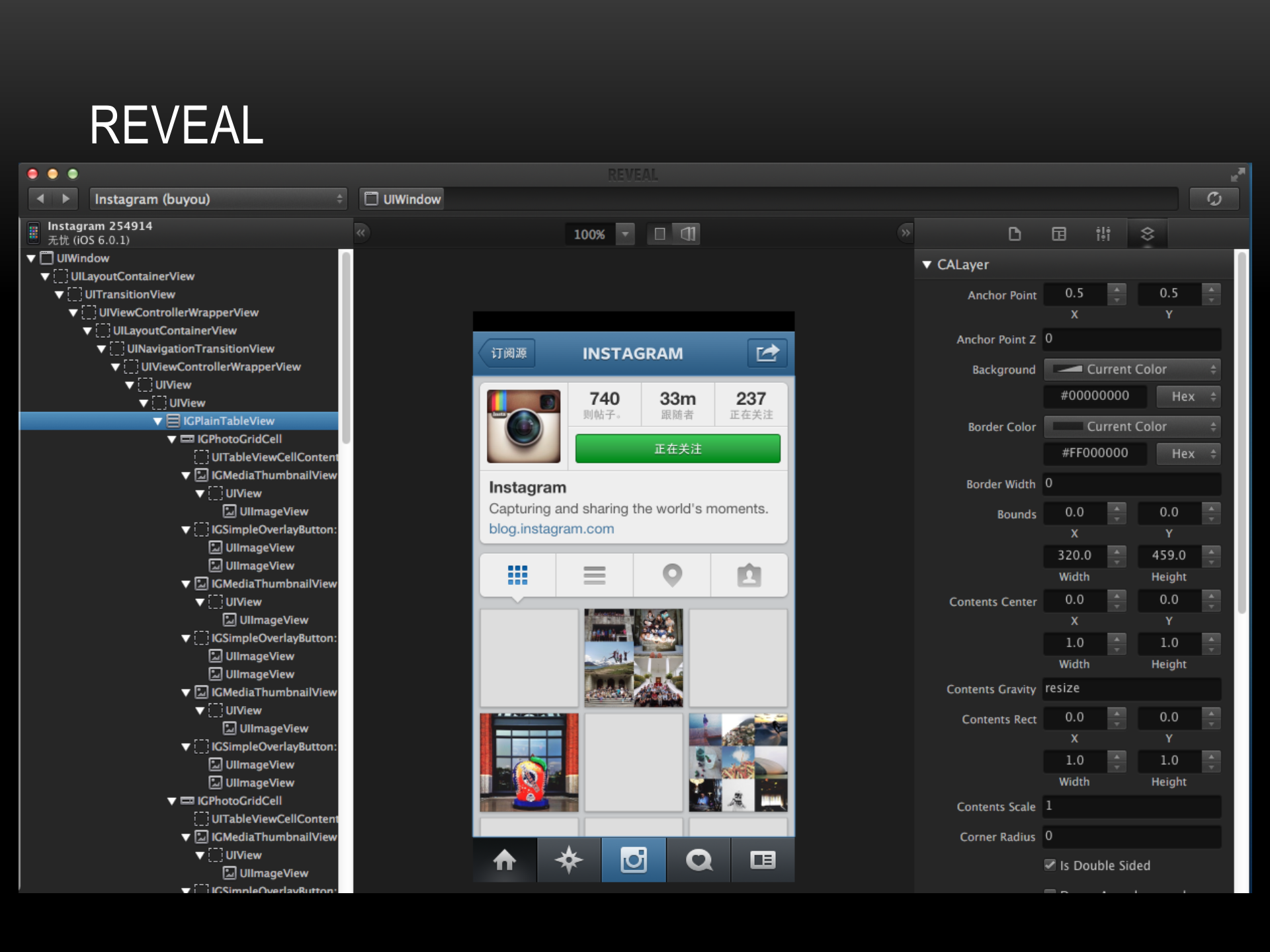Open the Attributes sliders inspector icon
The width and height of the screenshot is (1270, 952).
1103,233
